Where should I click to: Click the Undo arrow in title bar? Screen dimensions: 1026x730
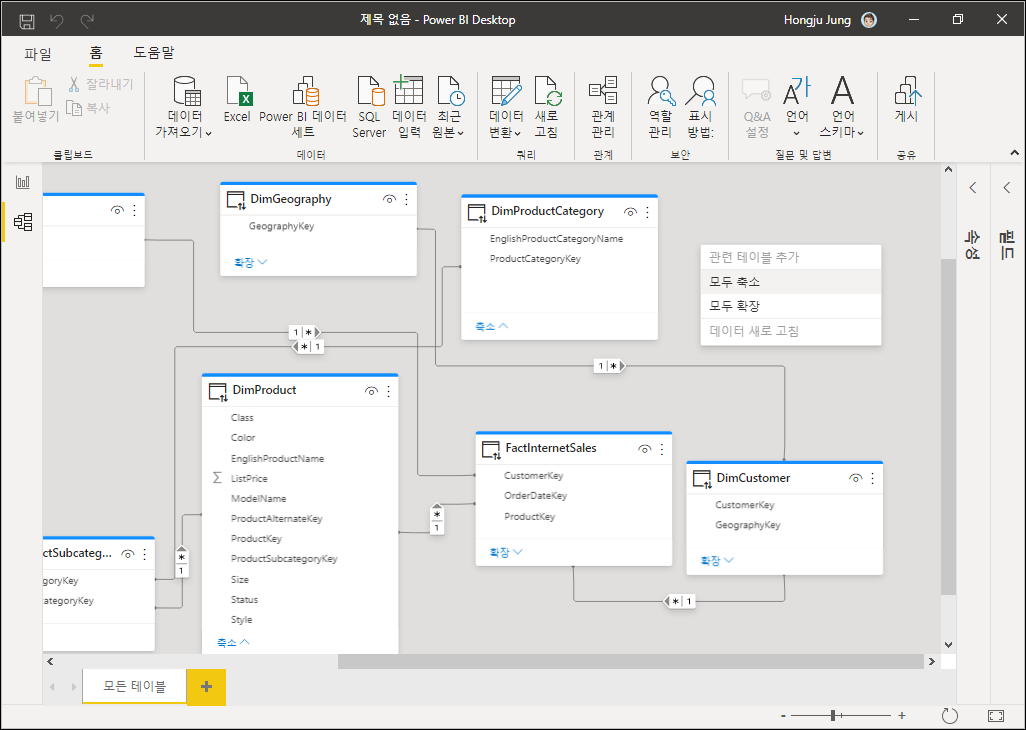pos(57,21)
